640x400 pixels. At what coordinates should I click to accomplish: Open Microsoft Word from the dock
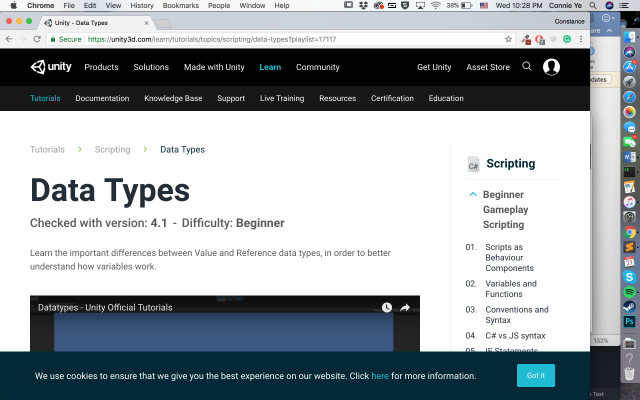tap(629, 157)
